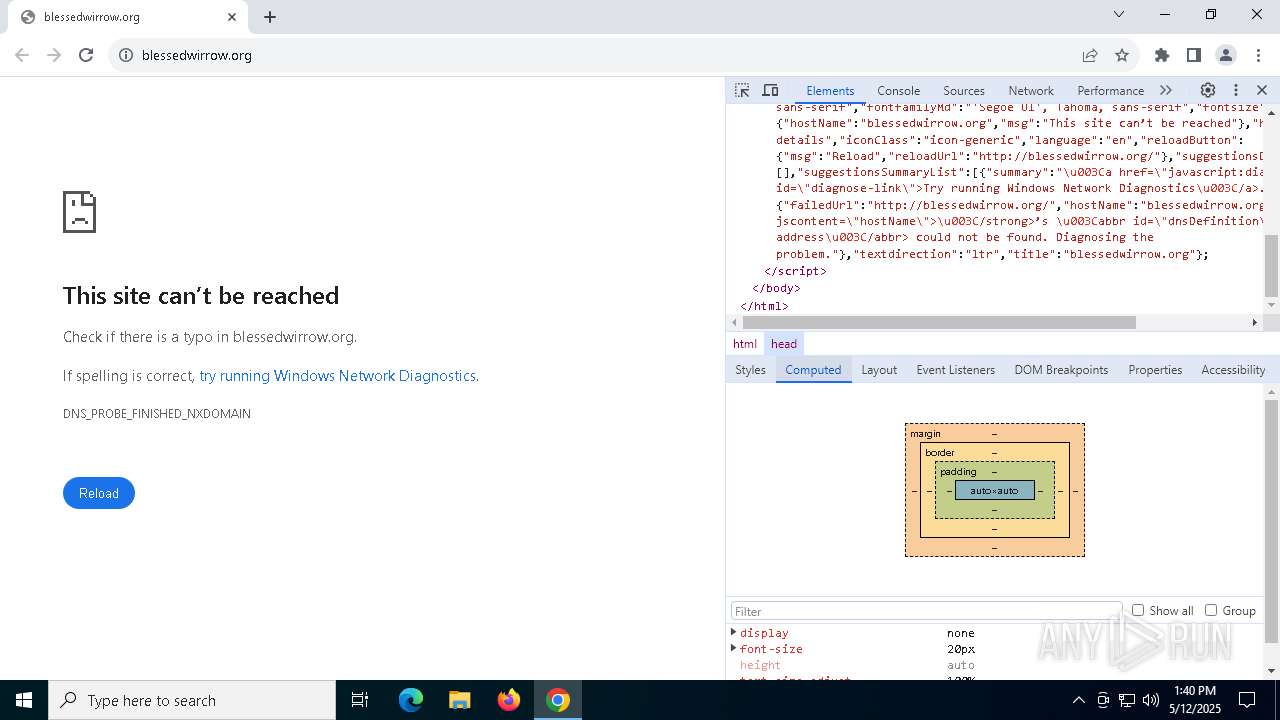Click the taskbar search box
1280x720 pixels.
click(x=192, y=700)
